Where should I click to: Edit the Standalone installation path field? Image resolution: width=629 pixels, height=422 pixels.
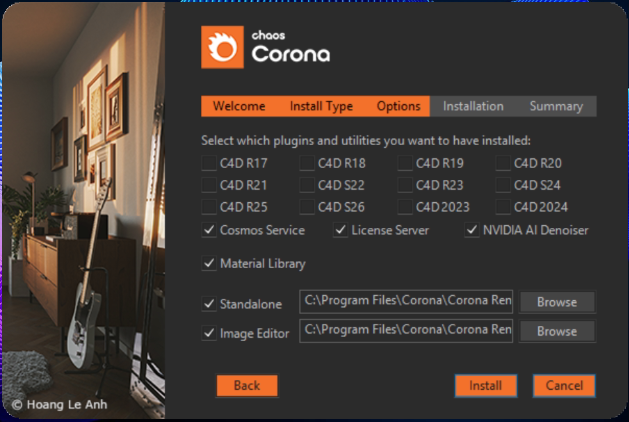(406, 302)
